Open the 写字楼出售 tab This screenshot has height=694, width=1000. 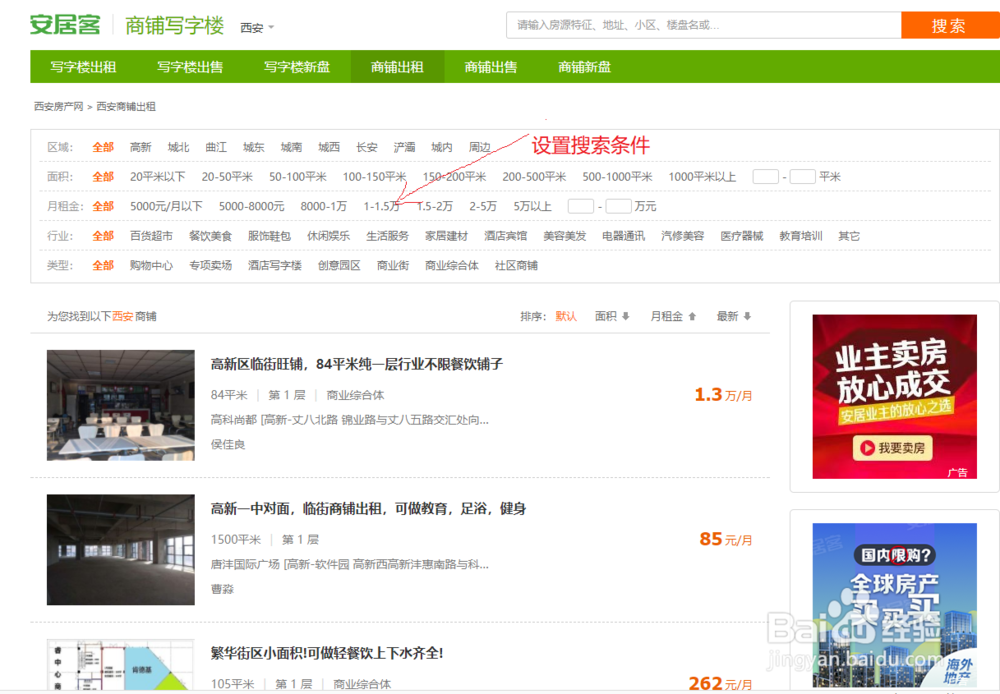point(190,67)
